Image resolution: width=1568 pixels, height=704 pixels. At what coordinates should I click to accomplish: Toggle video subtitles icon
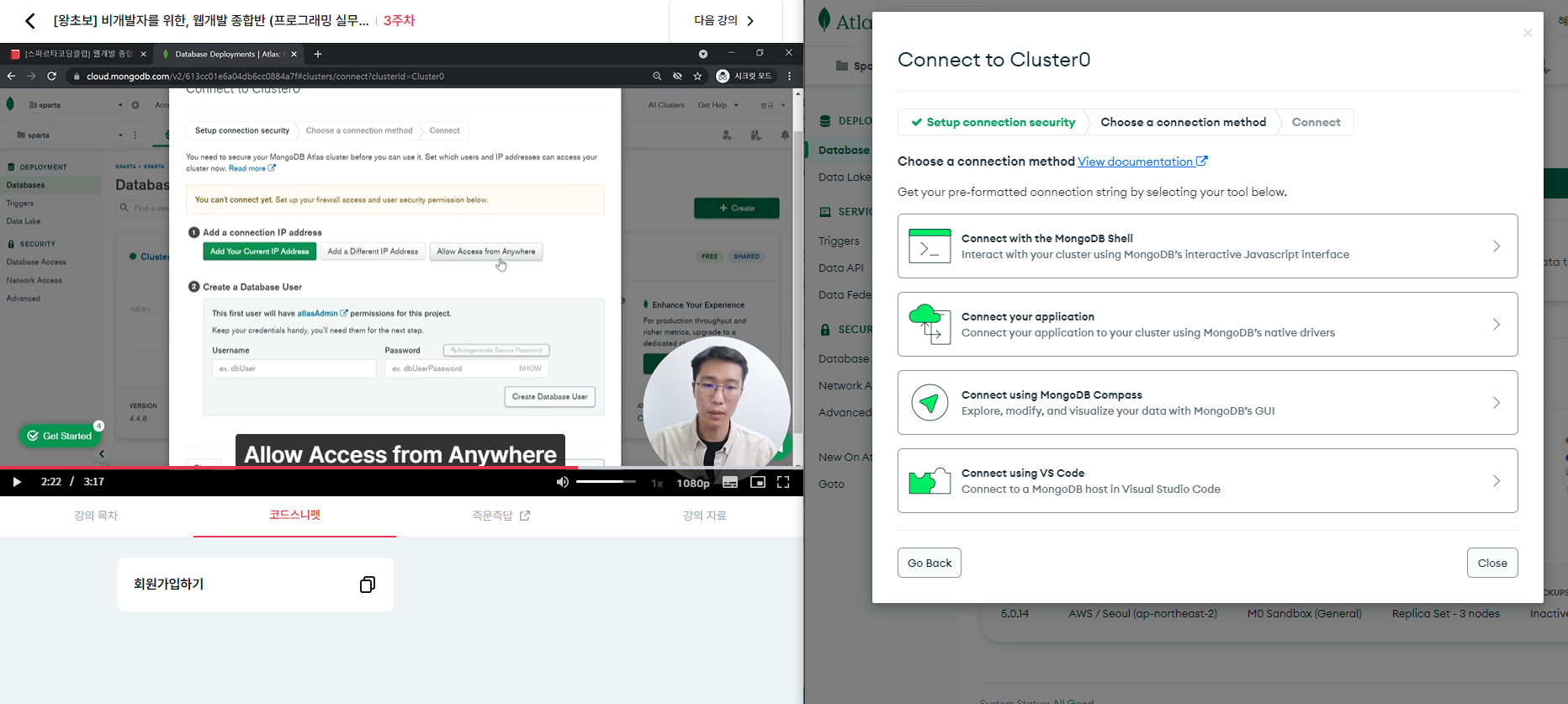tap(730, 482)
